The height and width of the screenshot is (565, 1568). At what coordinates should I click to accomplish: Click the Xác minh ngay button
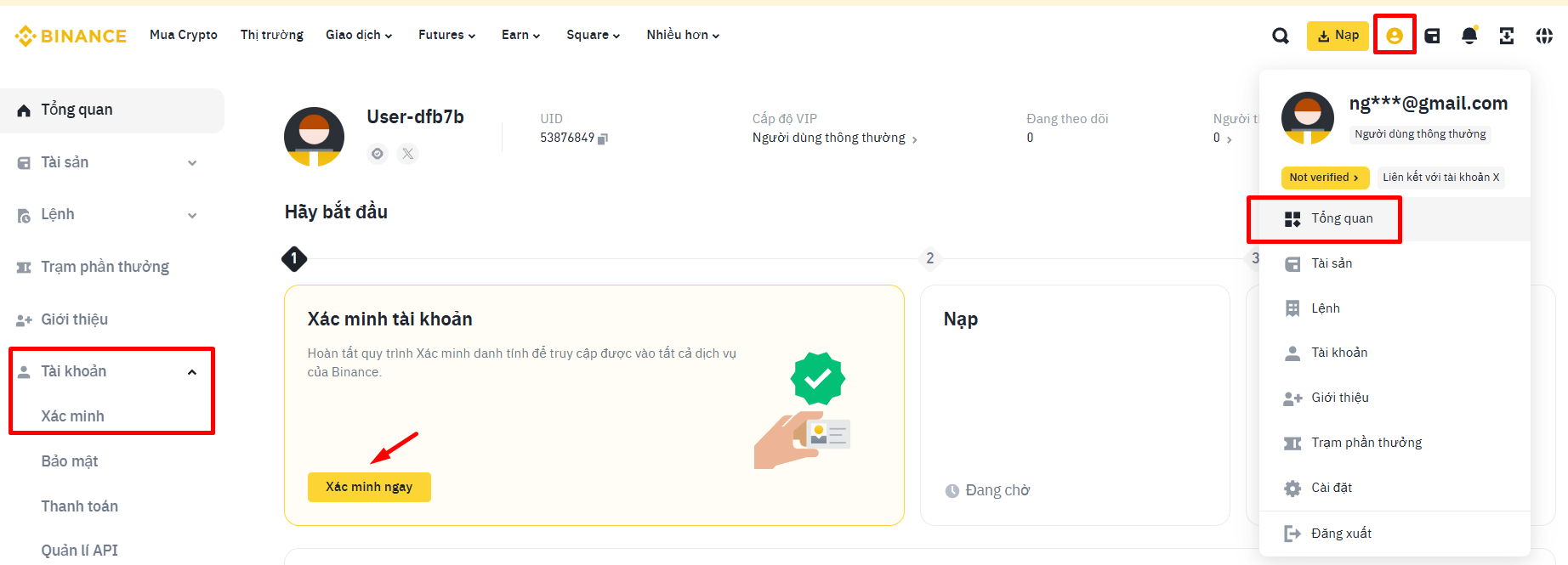(x=369, y=487)
